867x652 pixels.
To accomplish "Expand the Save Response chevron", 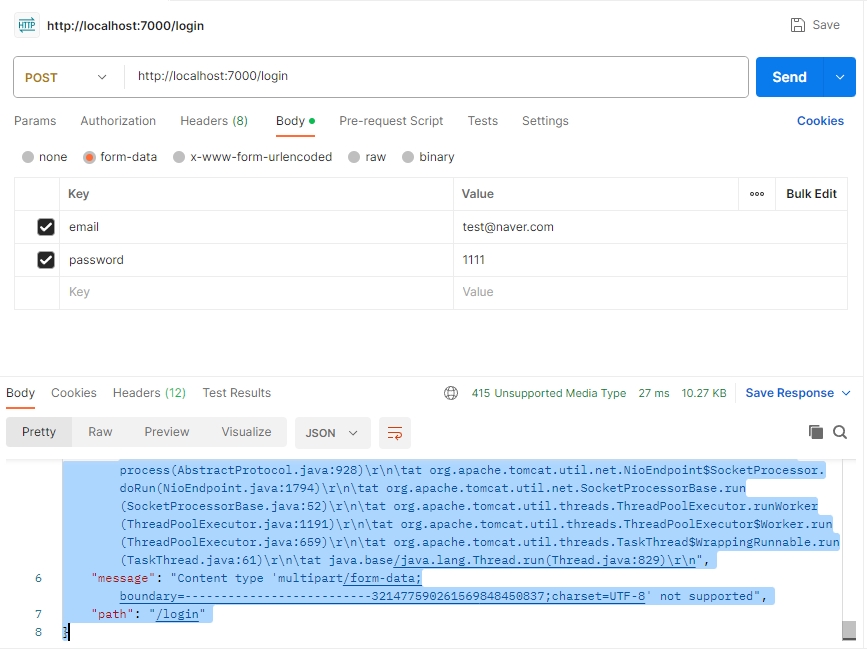I will pyautogui.click(x=846, y=393).
